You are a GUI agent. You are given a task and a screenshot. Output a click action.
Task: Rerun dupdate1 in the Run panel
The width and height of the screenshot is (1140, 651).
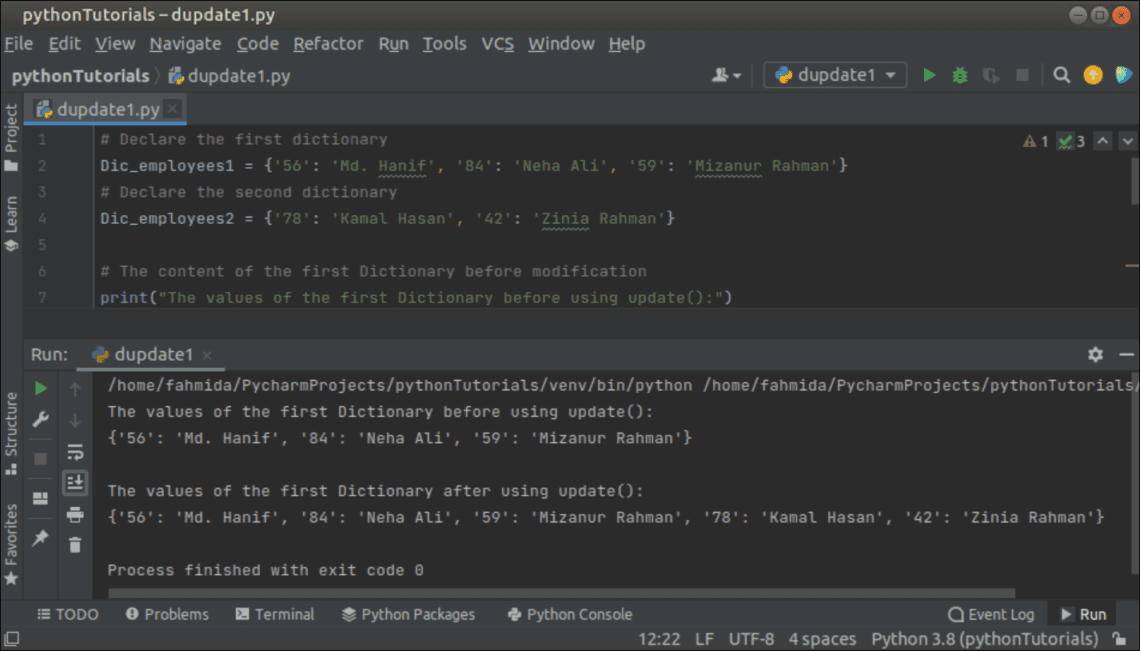click(x=41, y=388)
